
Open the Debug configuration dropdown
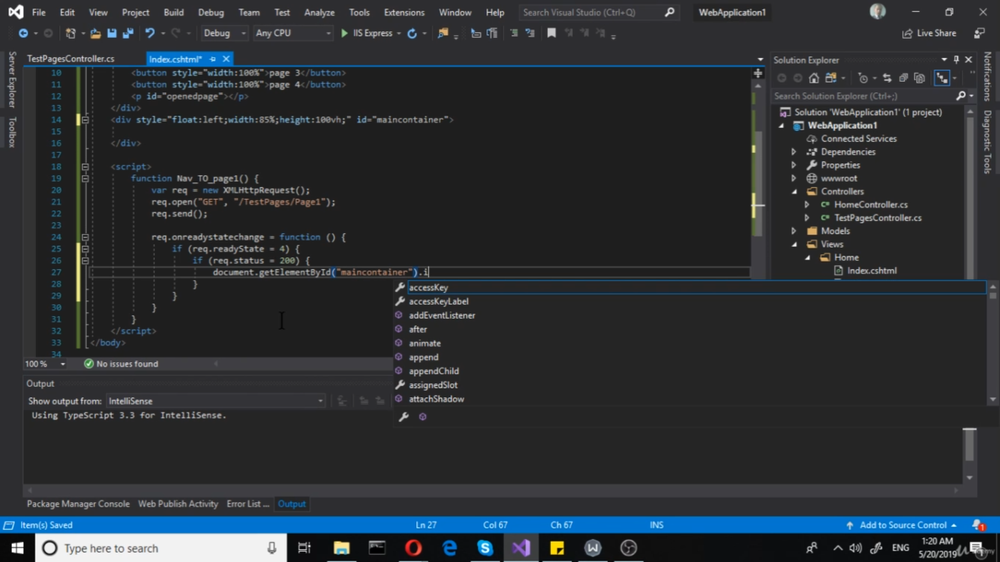(x=222, y=34)
